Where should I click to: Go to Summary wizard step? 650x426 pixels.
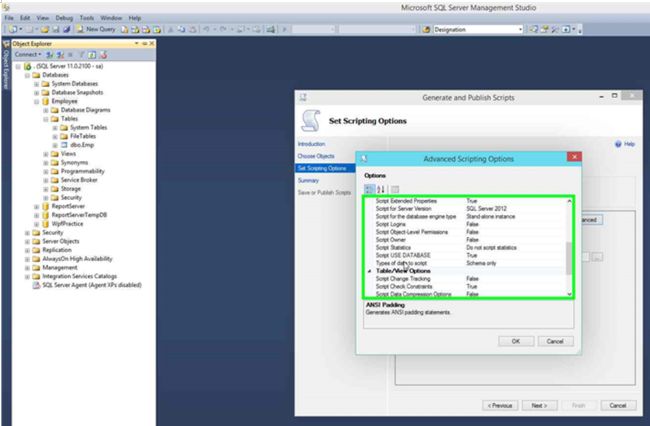[x=308, y=181]
